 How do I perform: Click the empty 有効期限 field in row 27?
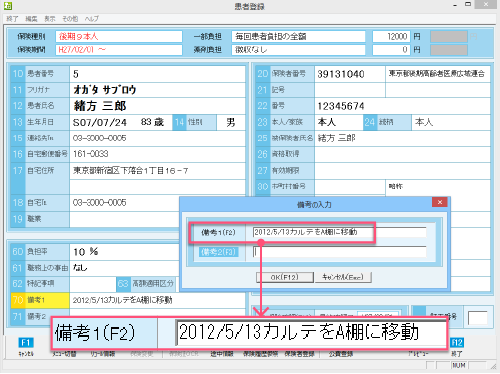[x=402, y=171]
